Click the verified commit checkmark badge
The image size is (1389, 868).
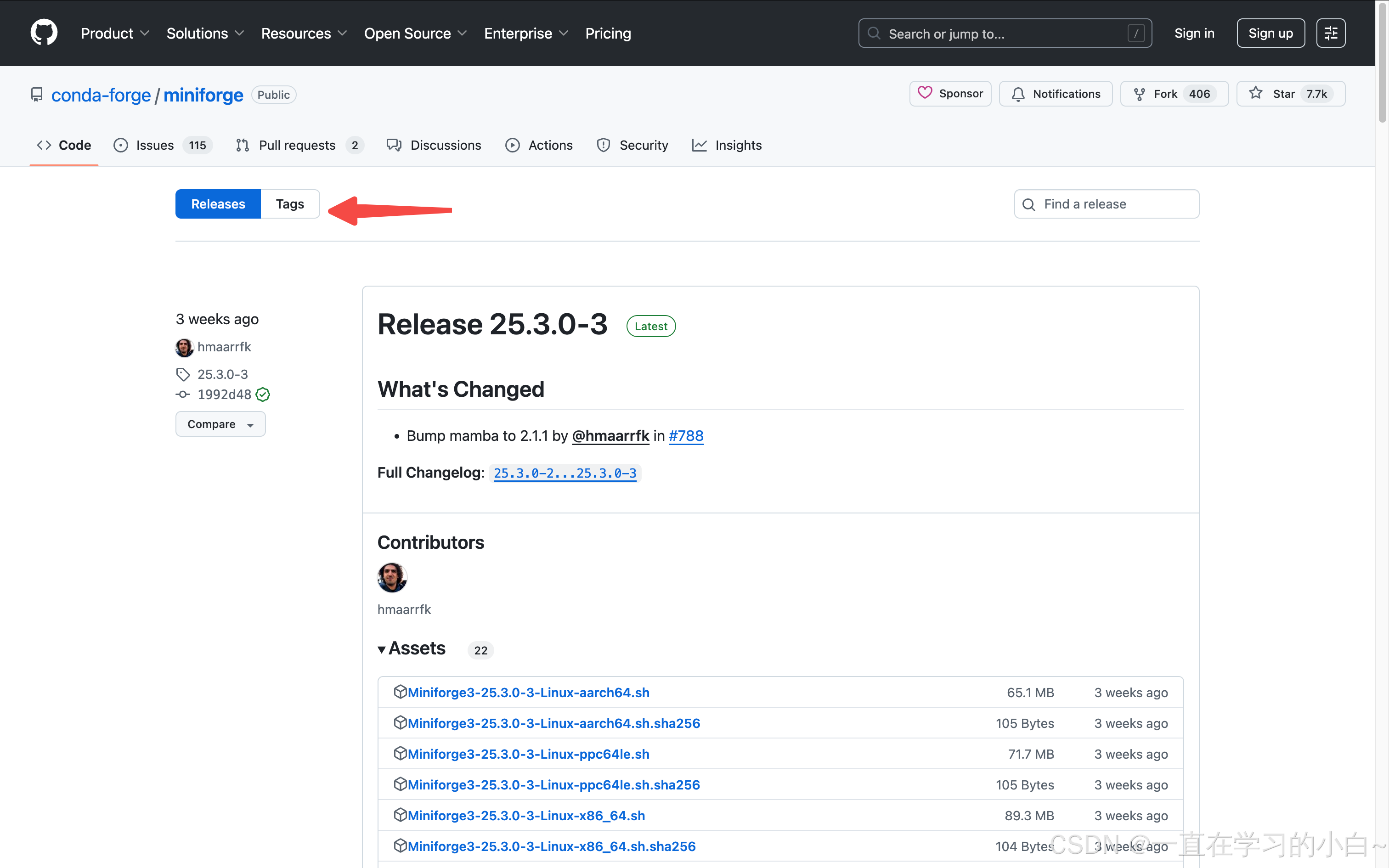point(263,395)
